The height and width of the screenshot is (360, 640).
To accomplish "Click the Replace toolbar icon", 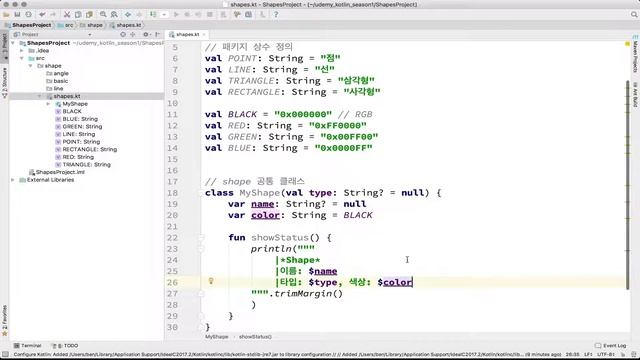I will pos(114,15).
